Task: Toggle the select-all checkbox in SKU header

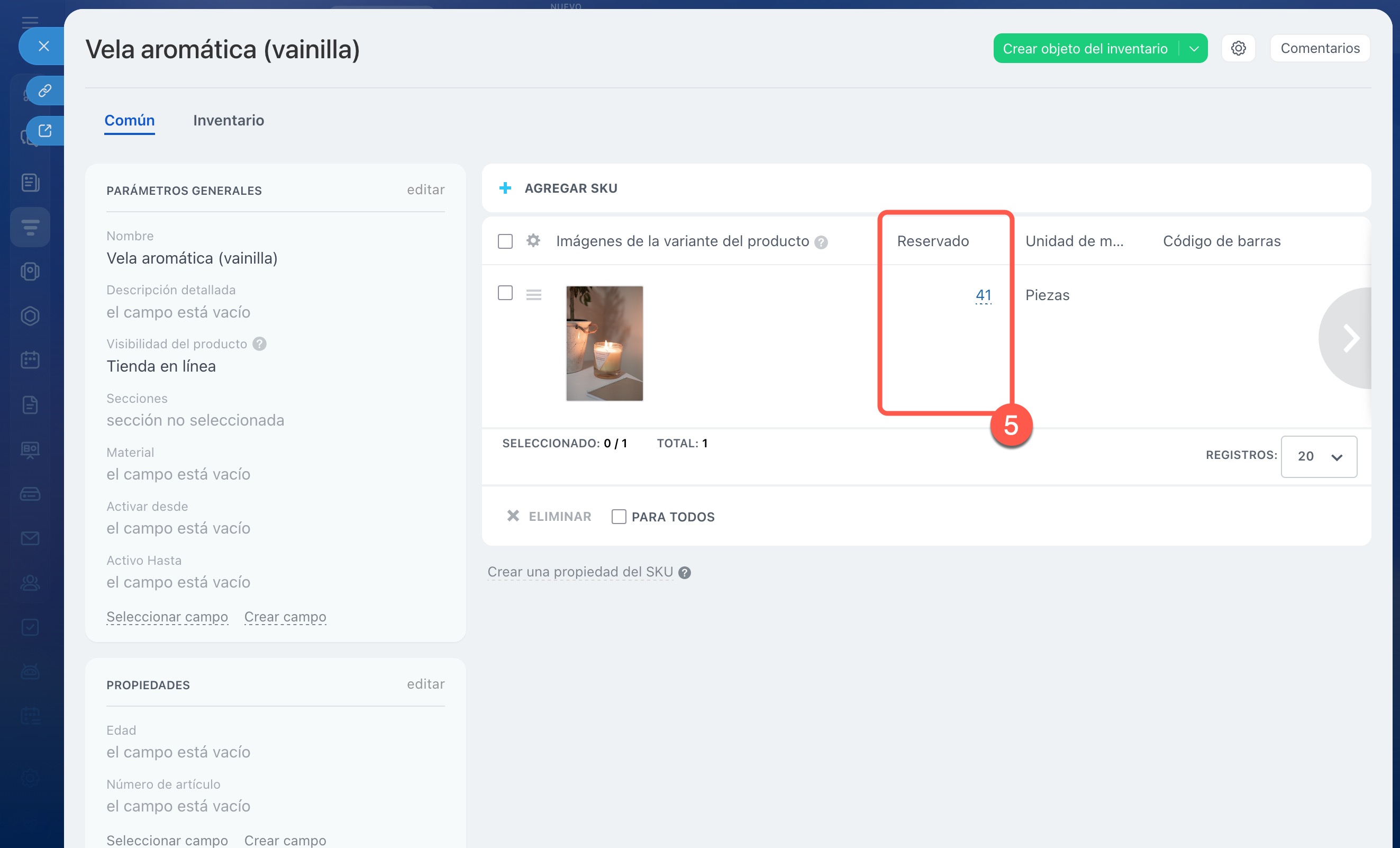Action: point(505,241)
